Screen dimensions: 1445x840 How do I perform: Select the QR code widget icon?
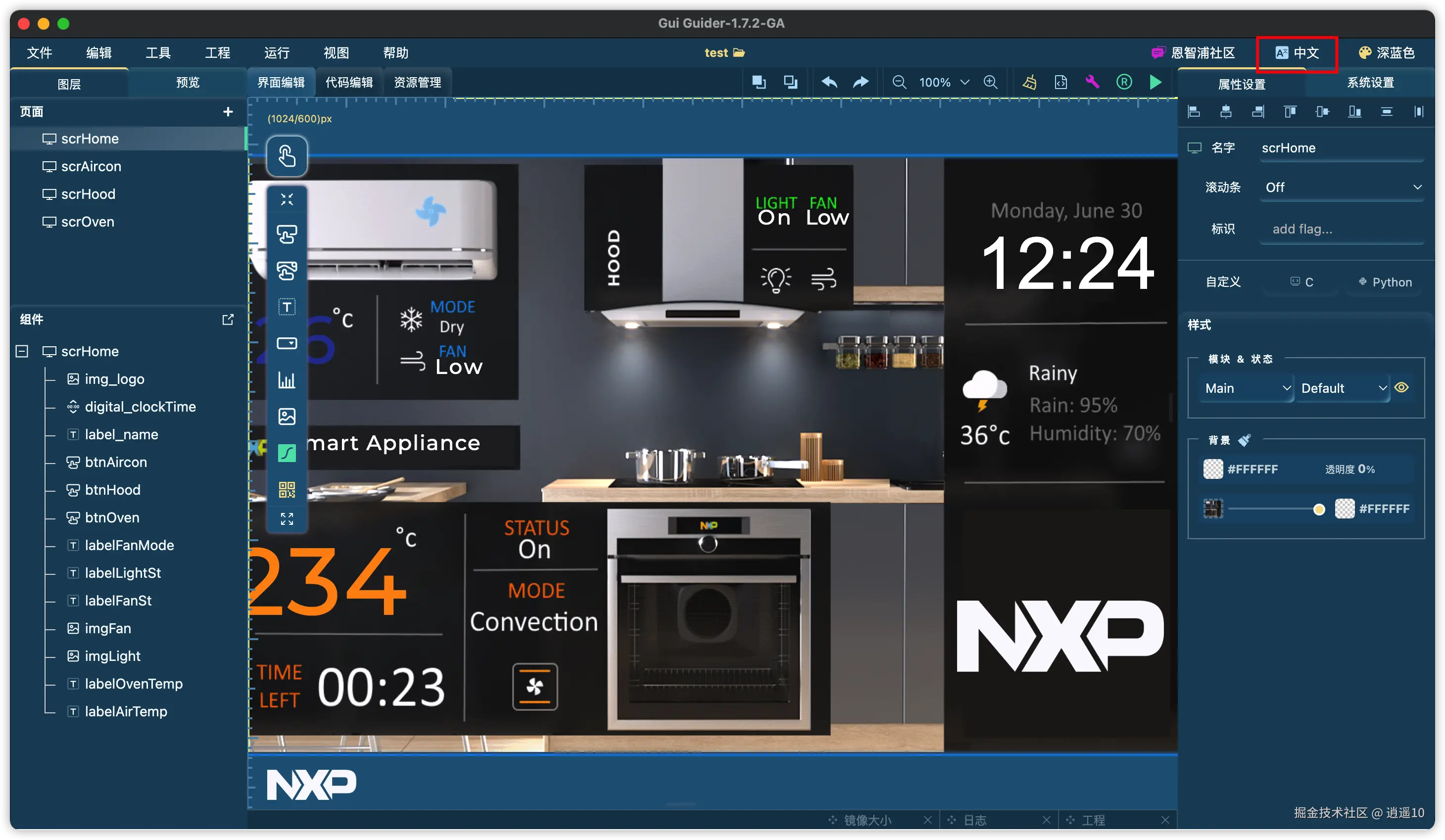click(287, 489)
